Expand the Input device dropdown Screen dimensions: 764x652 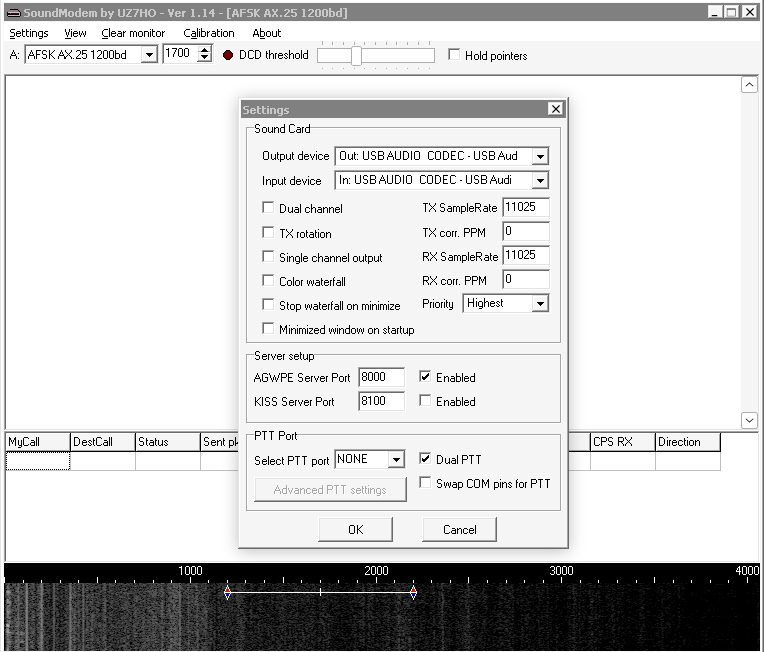click(x=540, y=181)
